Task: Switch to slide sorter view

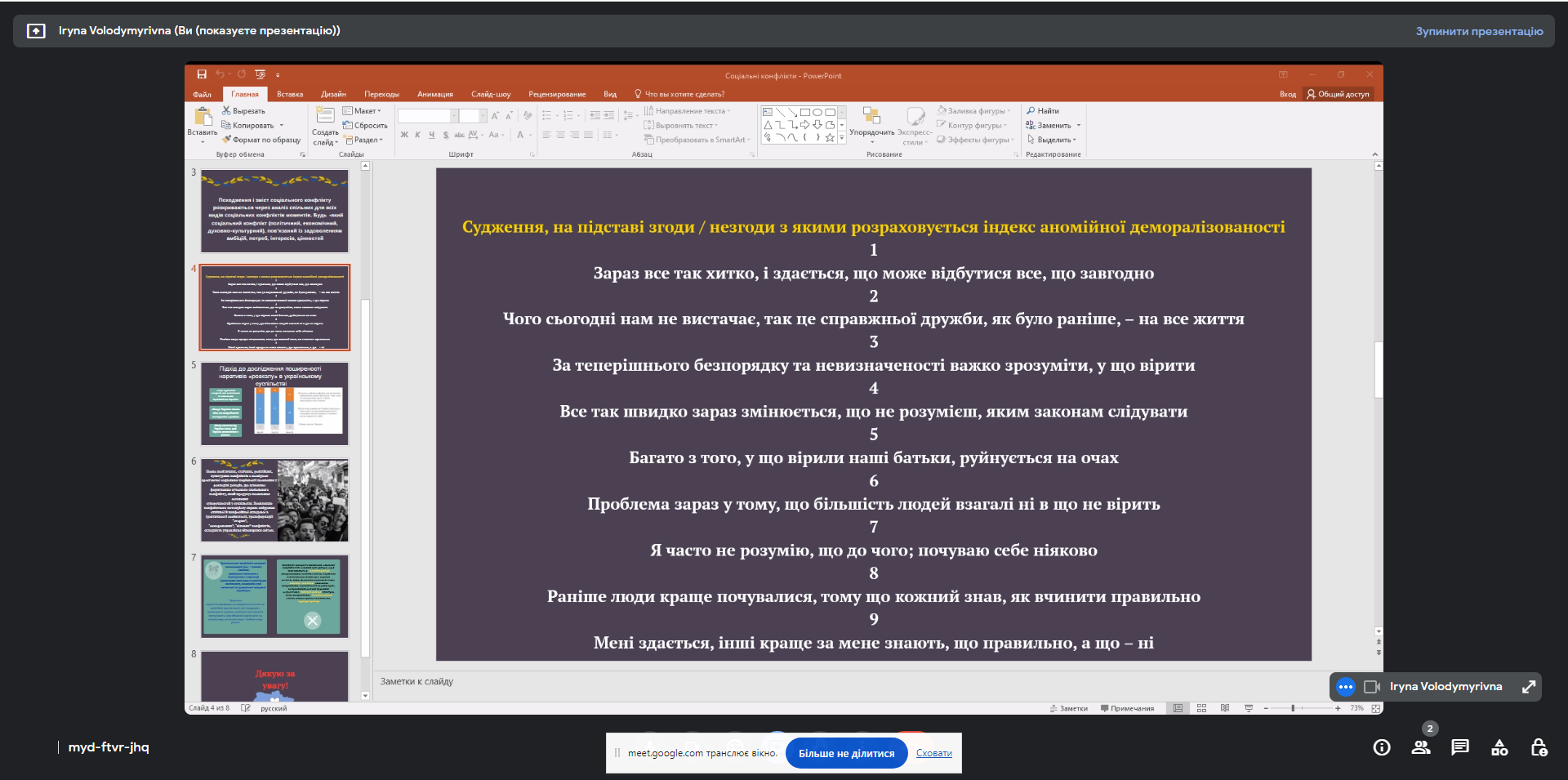Action: tap(1201, 708)
